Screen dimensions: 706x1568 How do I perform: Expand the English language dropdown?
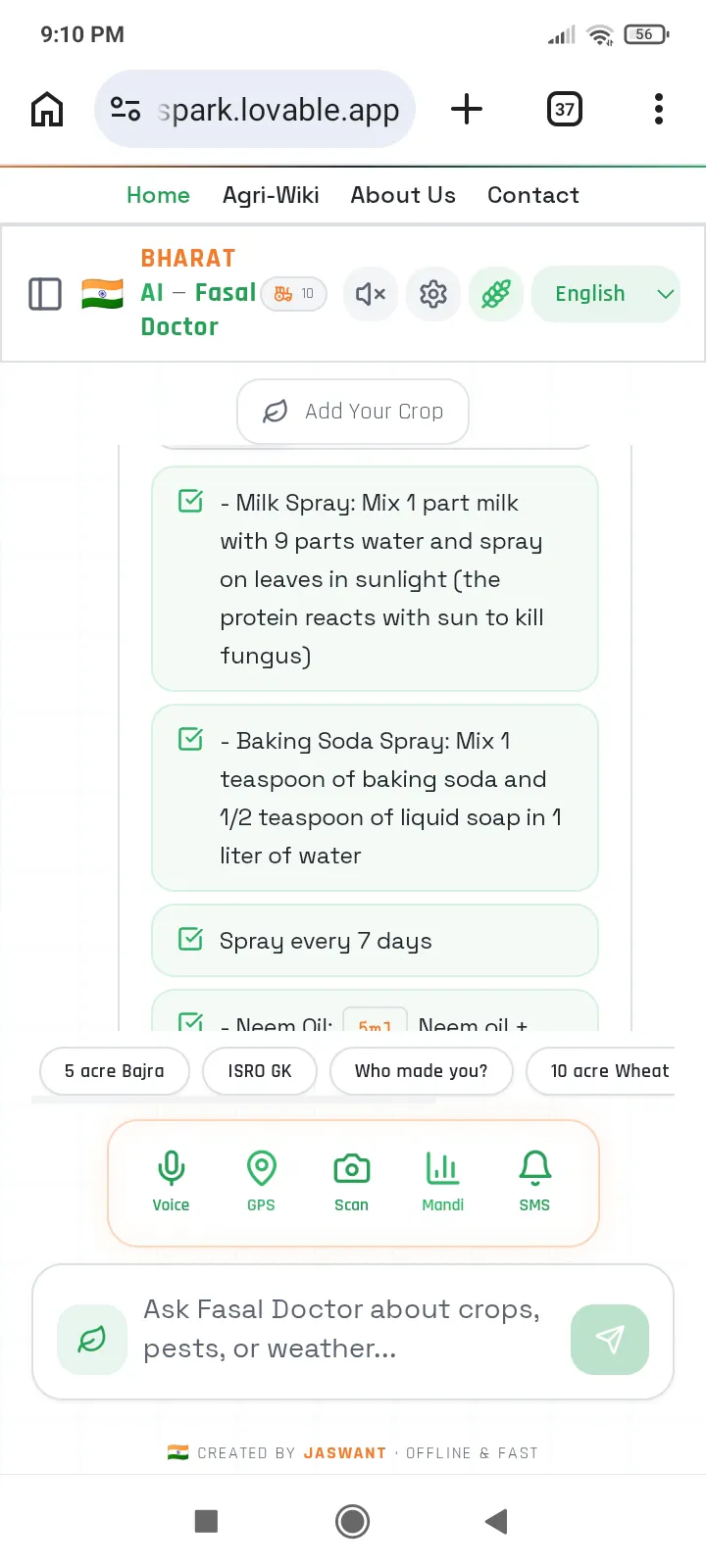[606, 293]
